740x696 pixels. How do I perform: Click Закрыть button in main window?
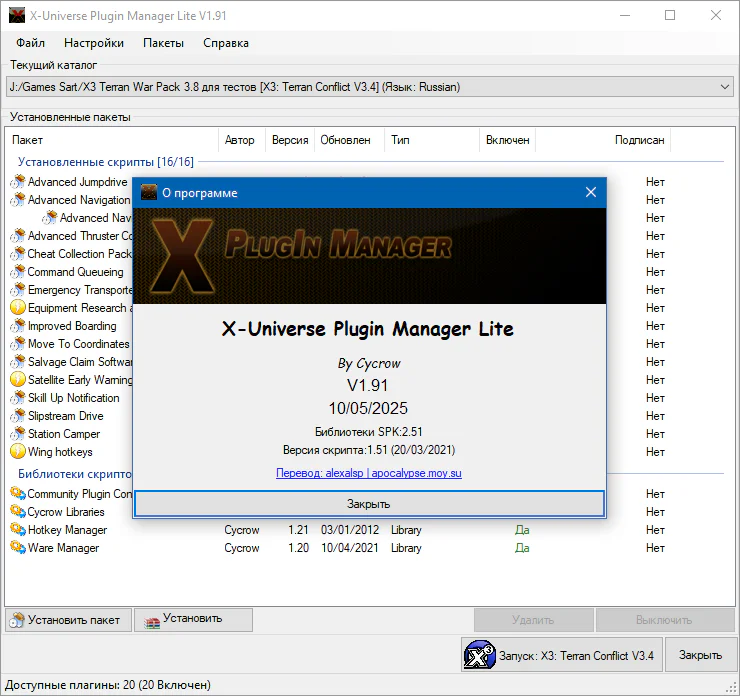[x=700, y=655]
